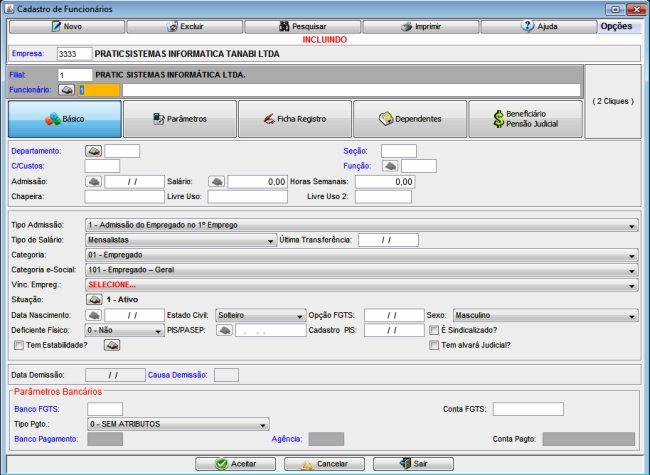The width and height of the screenshot is (650, 475).
Task: Click the C/Custos input field
Action: [x=102, y=166]
